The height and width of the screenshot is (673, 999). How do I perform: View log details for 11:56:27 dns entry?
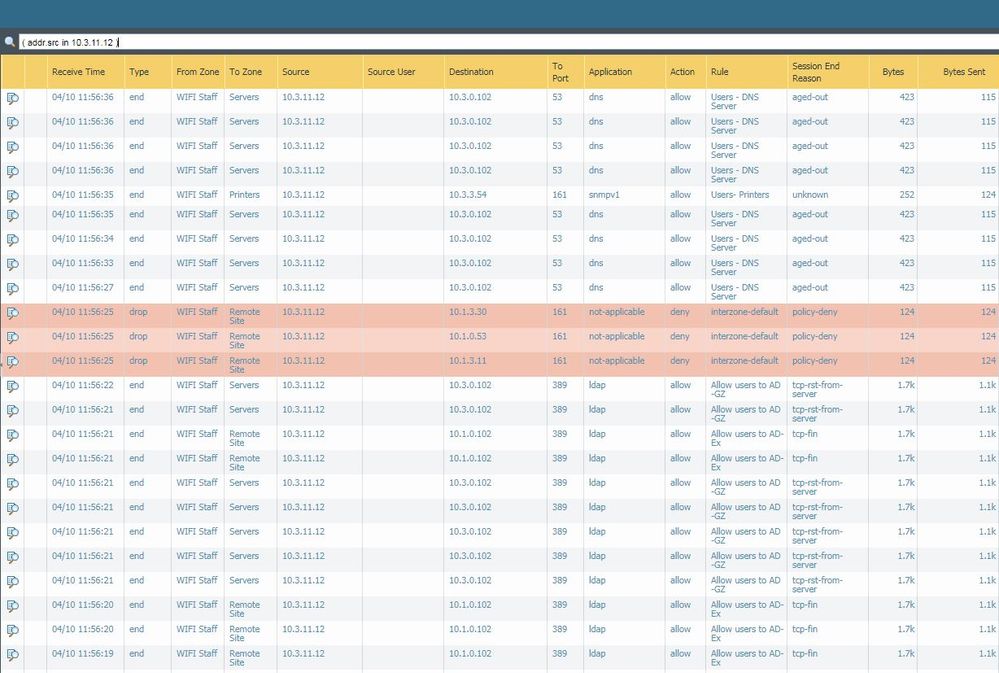tap(13, 289)
